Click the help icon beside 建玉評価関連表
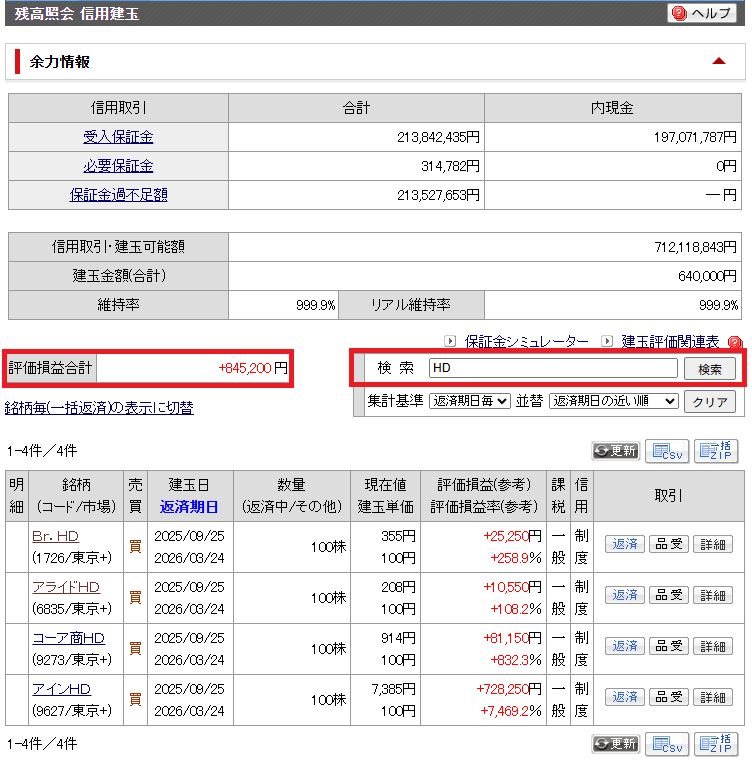Viewport: 752px width, 769px height. 735,342
